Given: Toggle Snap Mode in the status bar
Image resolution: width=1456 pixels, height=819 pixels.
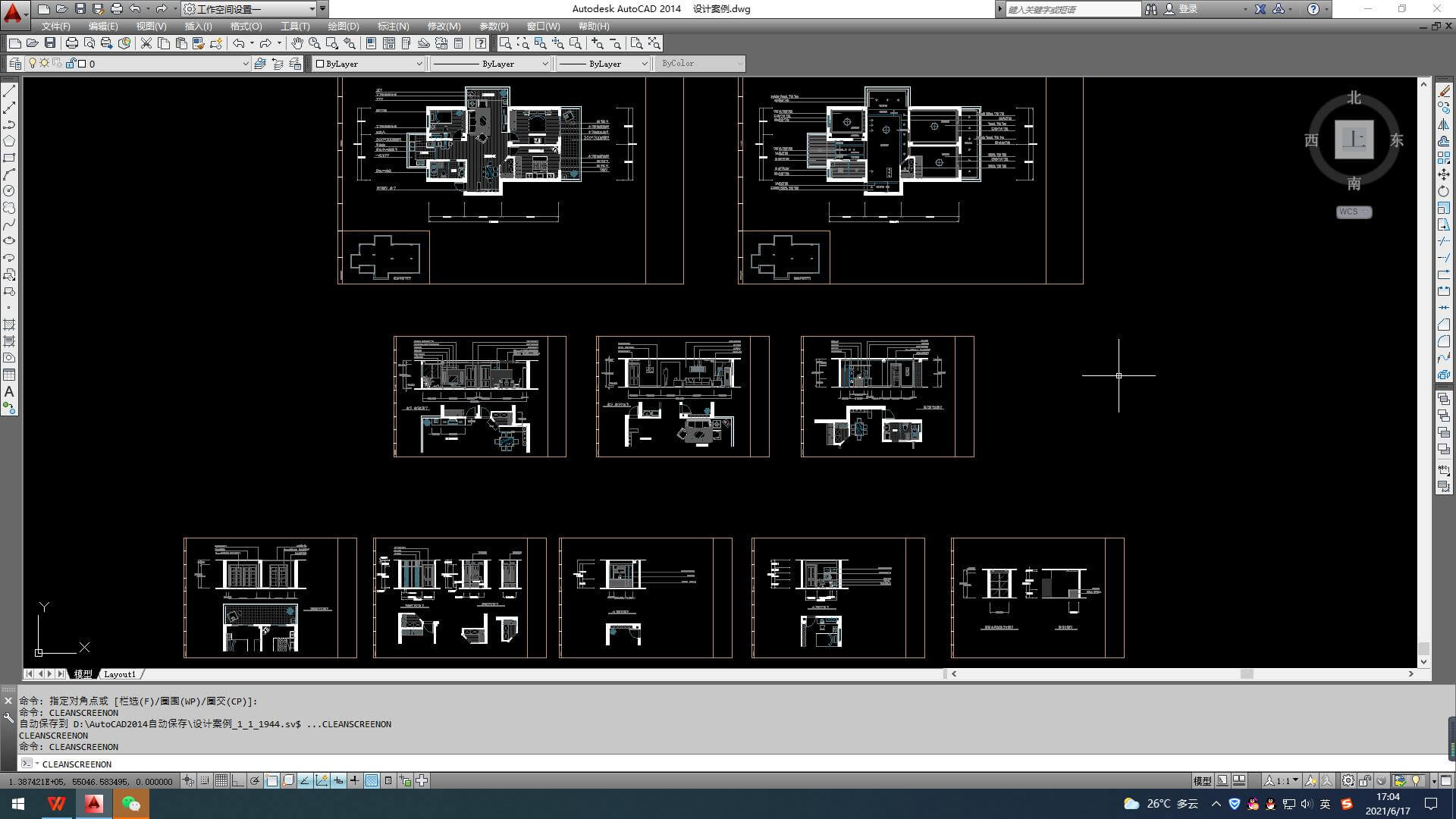Looking at the screenshot, I should coord(205,780).
